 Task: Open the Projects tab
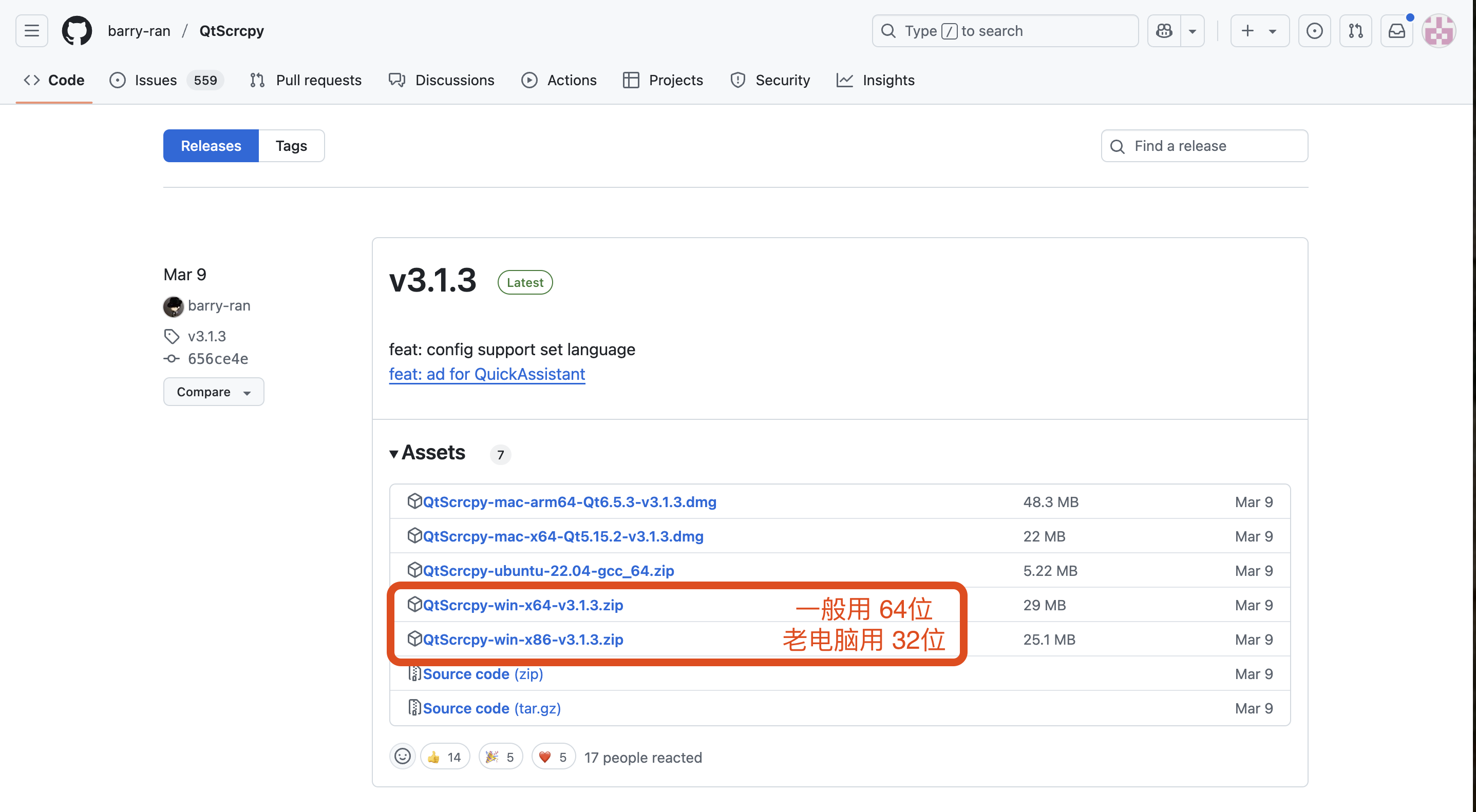tap(663, 80)
